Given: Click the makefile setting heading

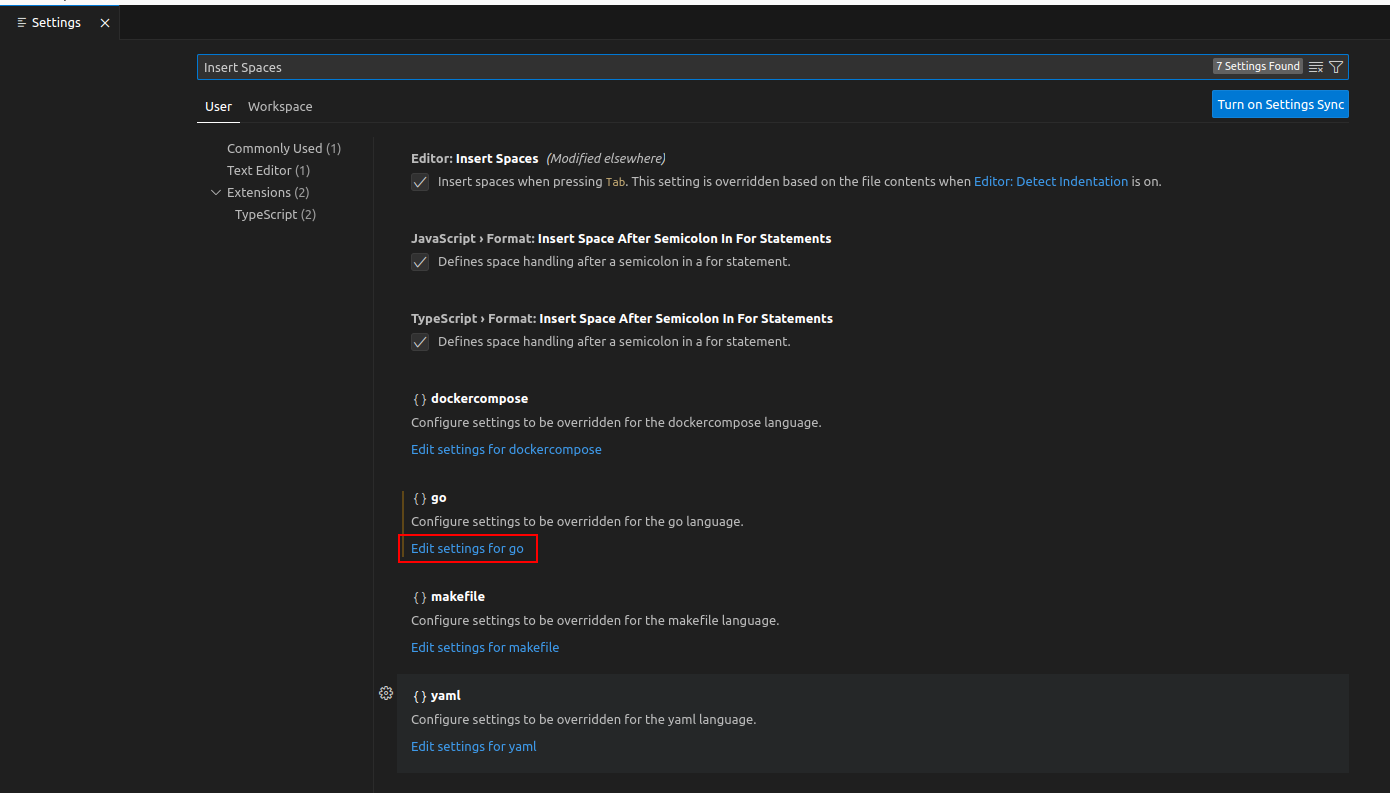Looking at the screenshot, I should tap(458, 596).
